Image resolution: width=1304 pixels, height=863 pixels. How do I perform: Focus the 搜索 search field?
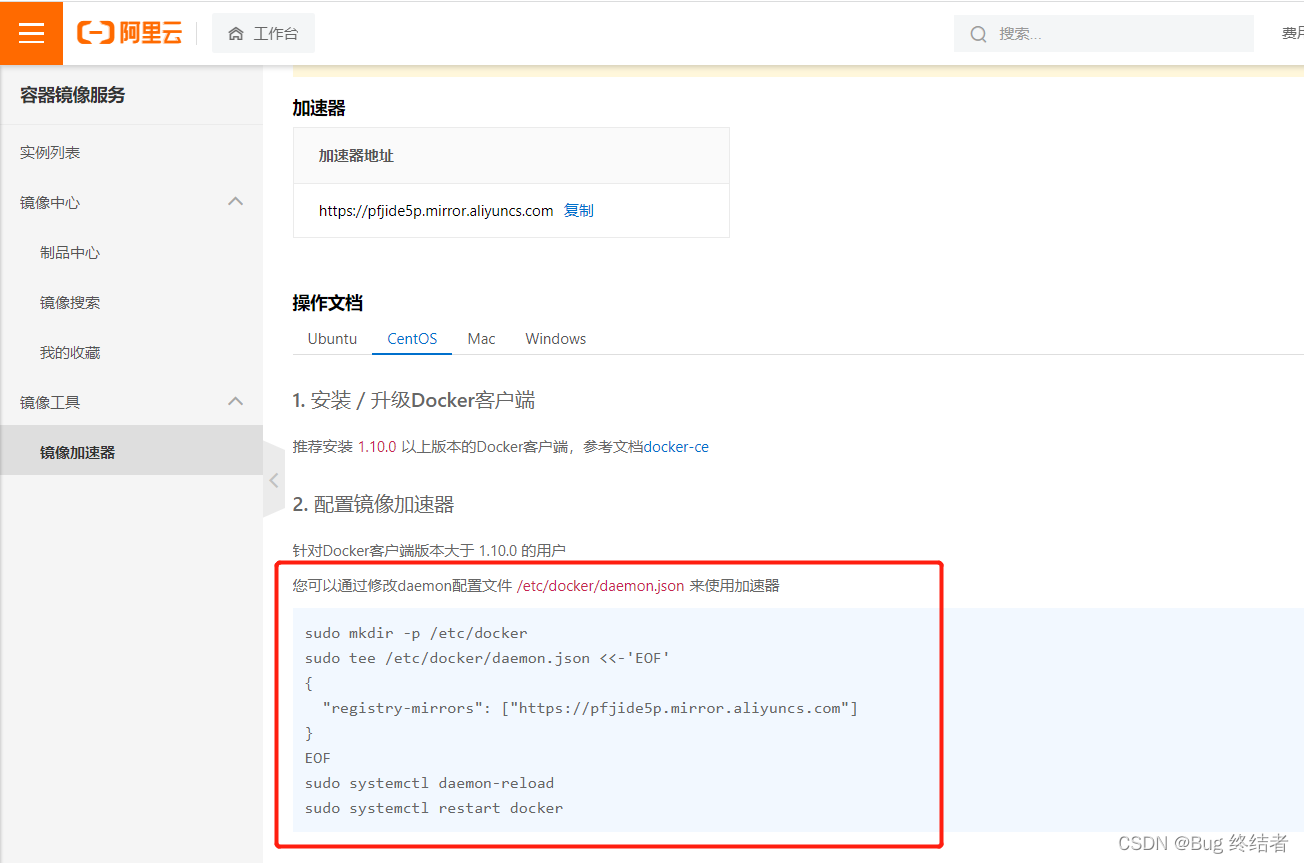[x=1103, y=34]
